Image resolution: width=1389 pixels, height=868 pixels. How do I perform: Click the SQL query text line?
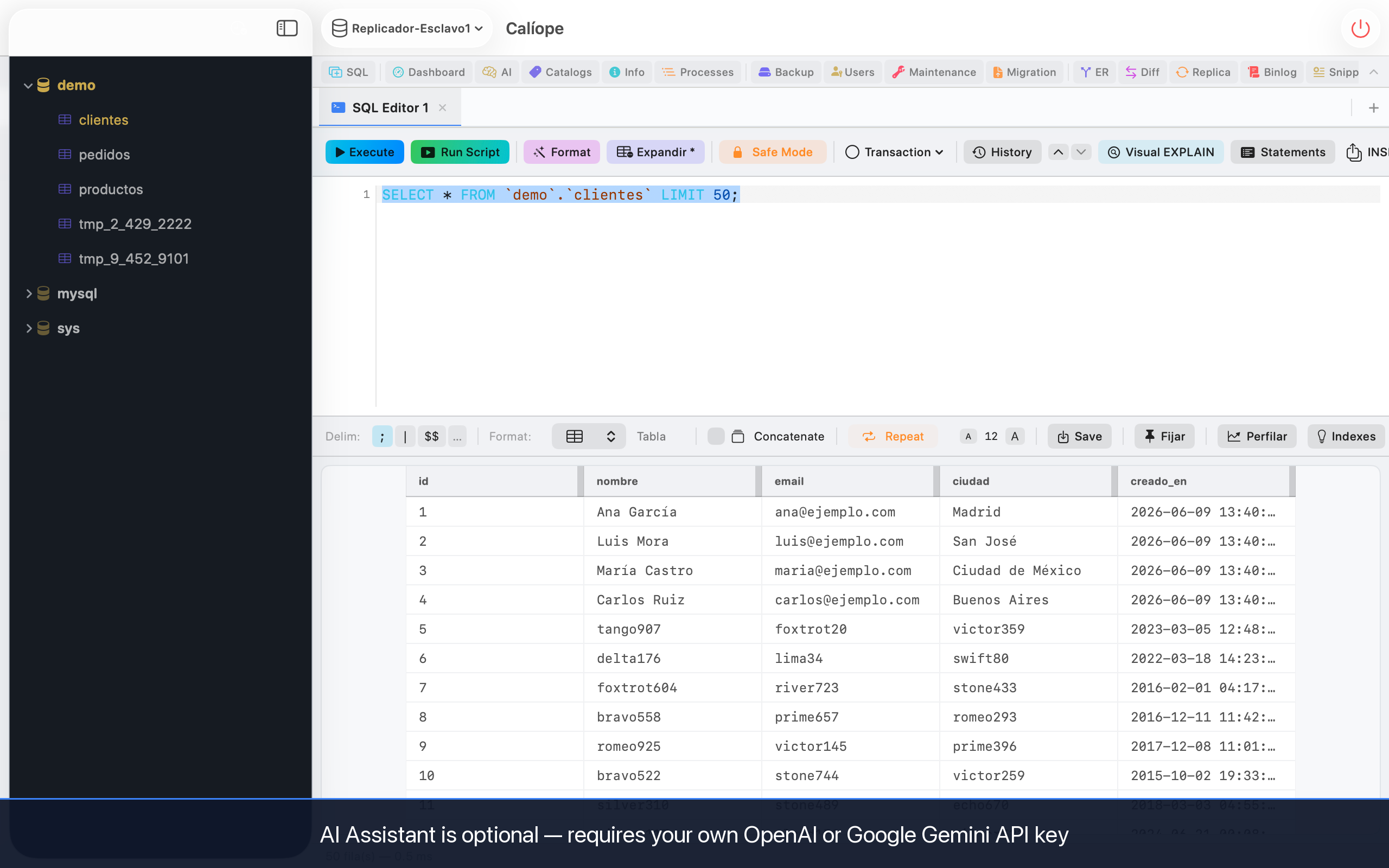(x=561, y=195)
